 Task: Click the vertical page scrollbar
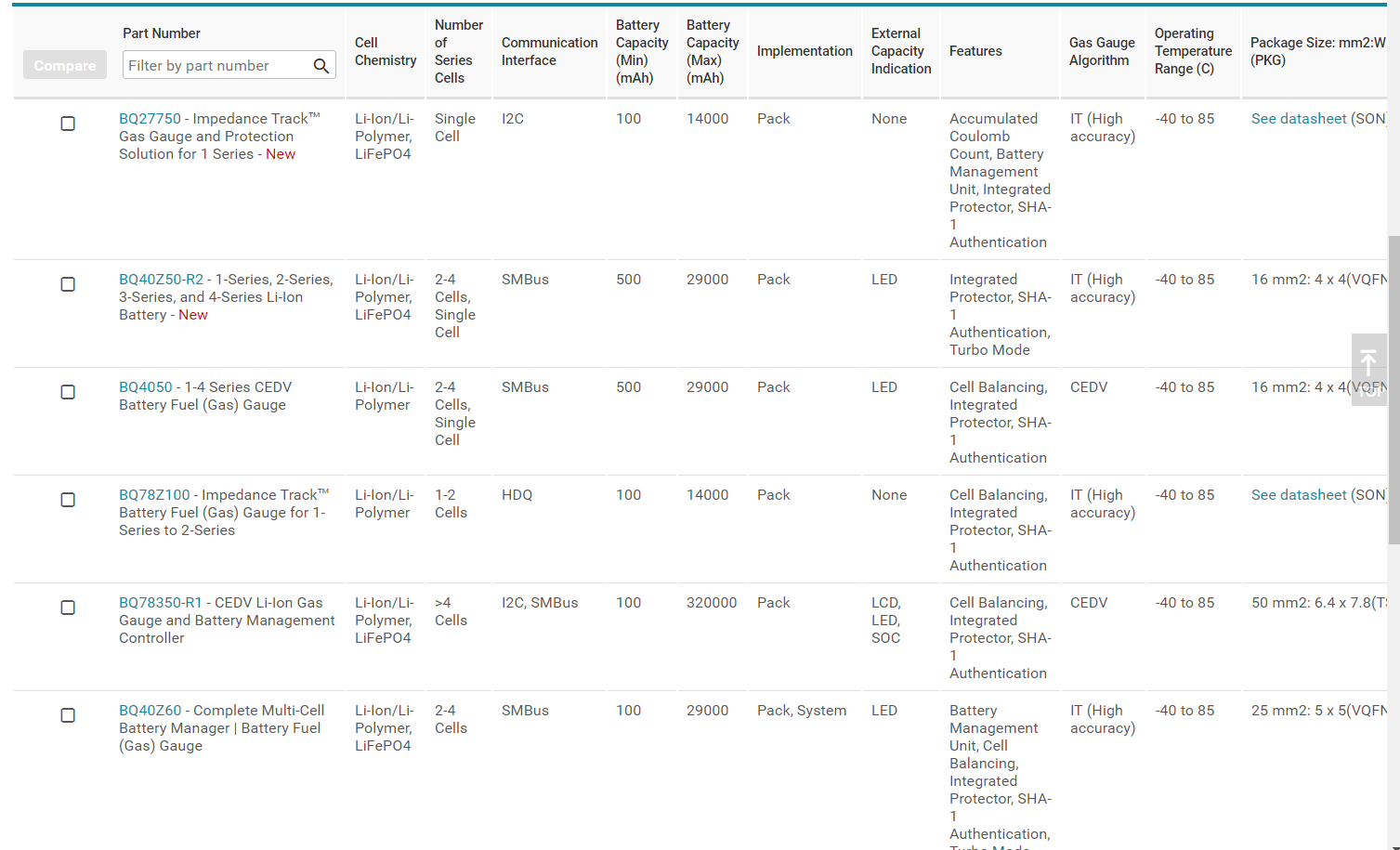[x=1393, y=390]
